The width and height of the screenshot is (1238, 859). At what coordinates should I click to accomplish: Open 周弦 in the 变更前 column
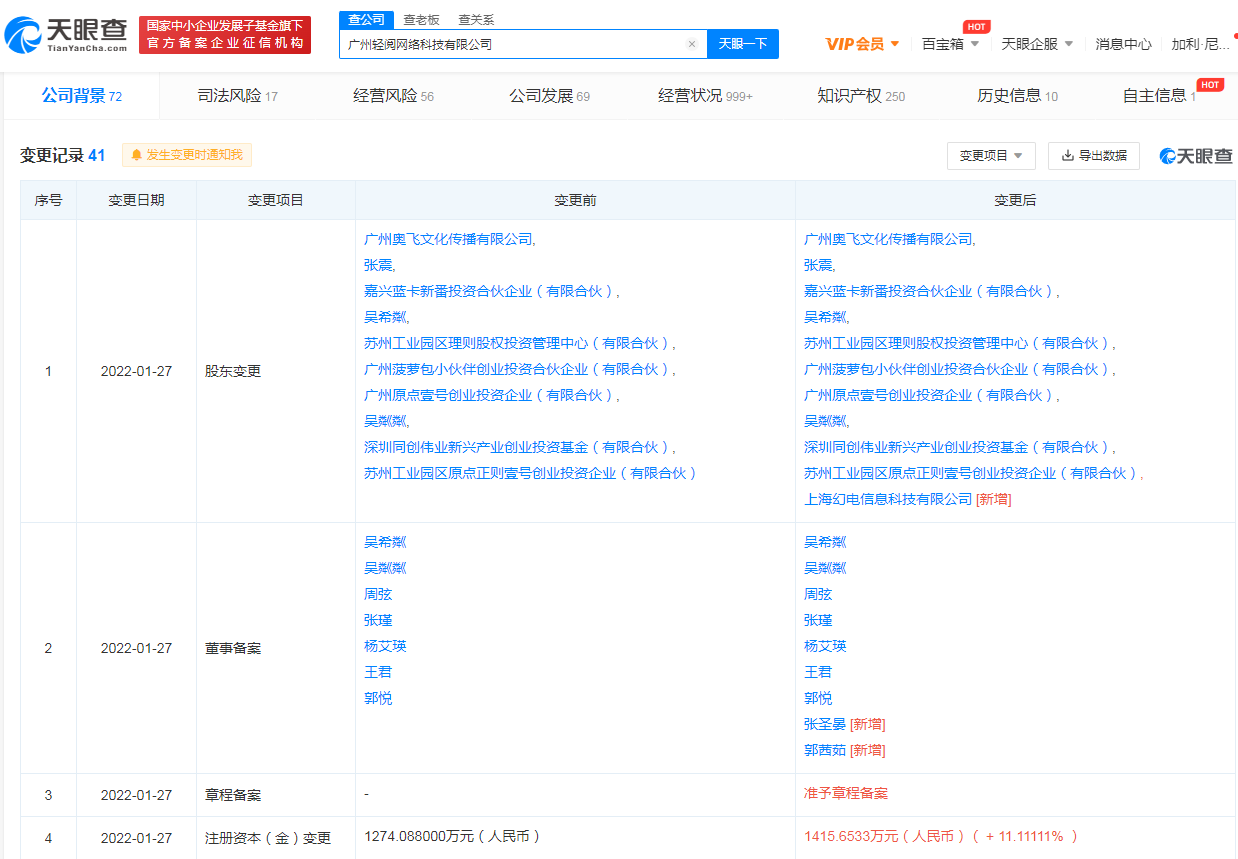pos(378,594)
